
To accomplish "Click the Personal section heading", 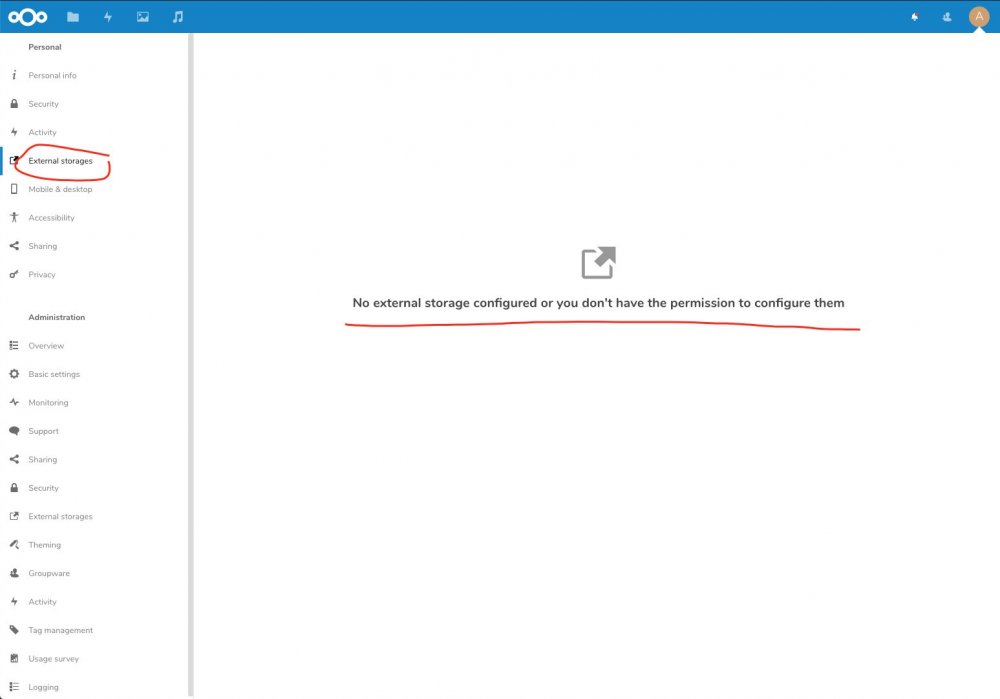I will pyautogui.click(x=45, y=47).
